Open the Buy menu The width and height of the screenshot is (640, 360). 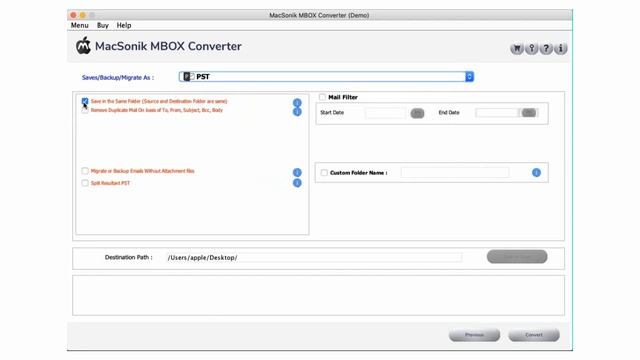point(103,25)
